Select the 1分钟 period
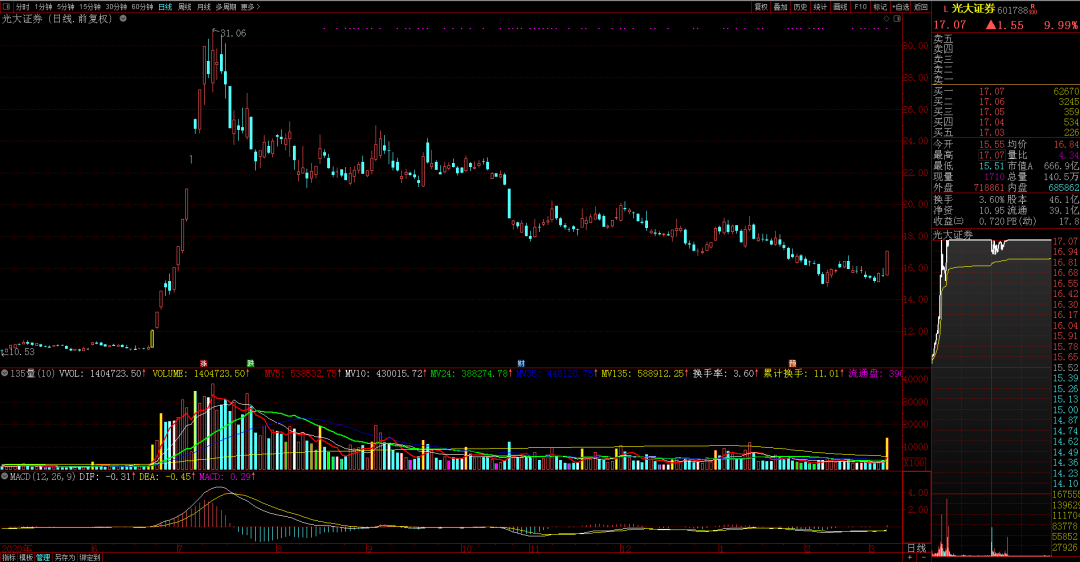 click(x=43, y=7)
